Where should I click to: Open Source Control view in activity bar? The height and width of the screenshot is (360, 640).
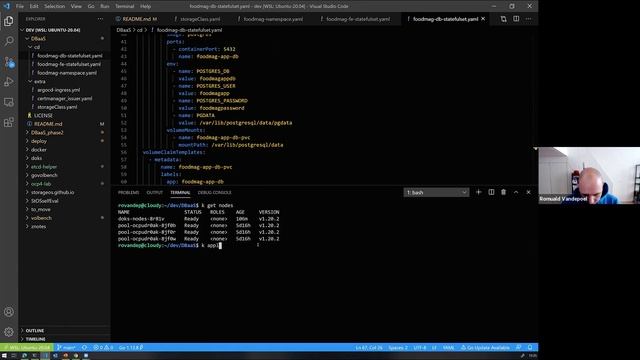click(x=9, y=62)
